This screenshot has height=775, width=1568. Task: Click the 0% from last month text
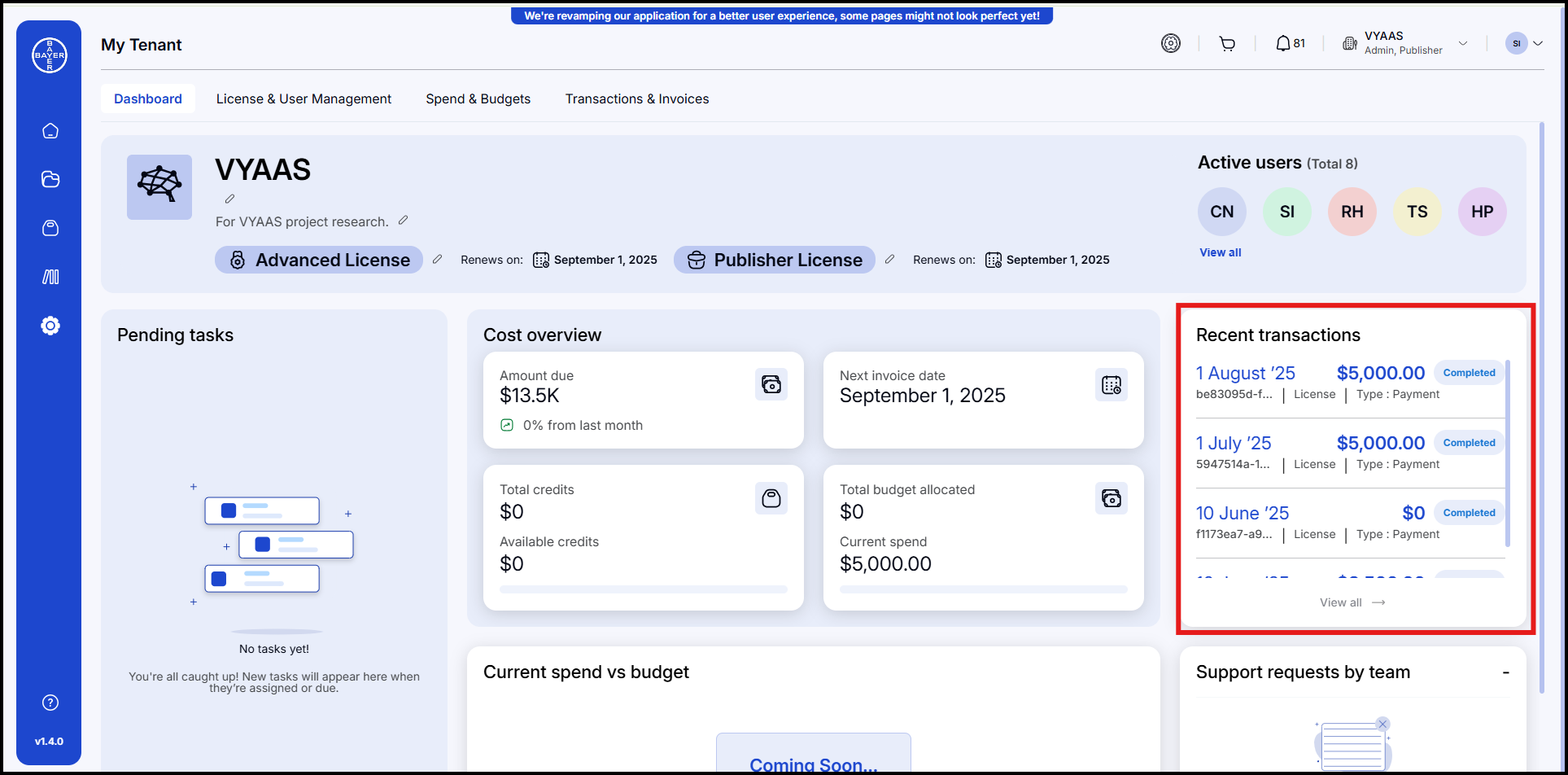coord(583,425)
